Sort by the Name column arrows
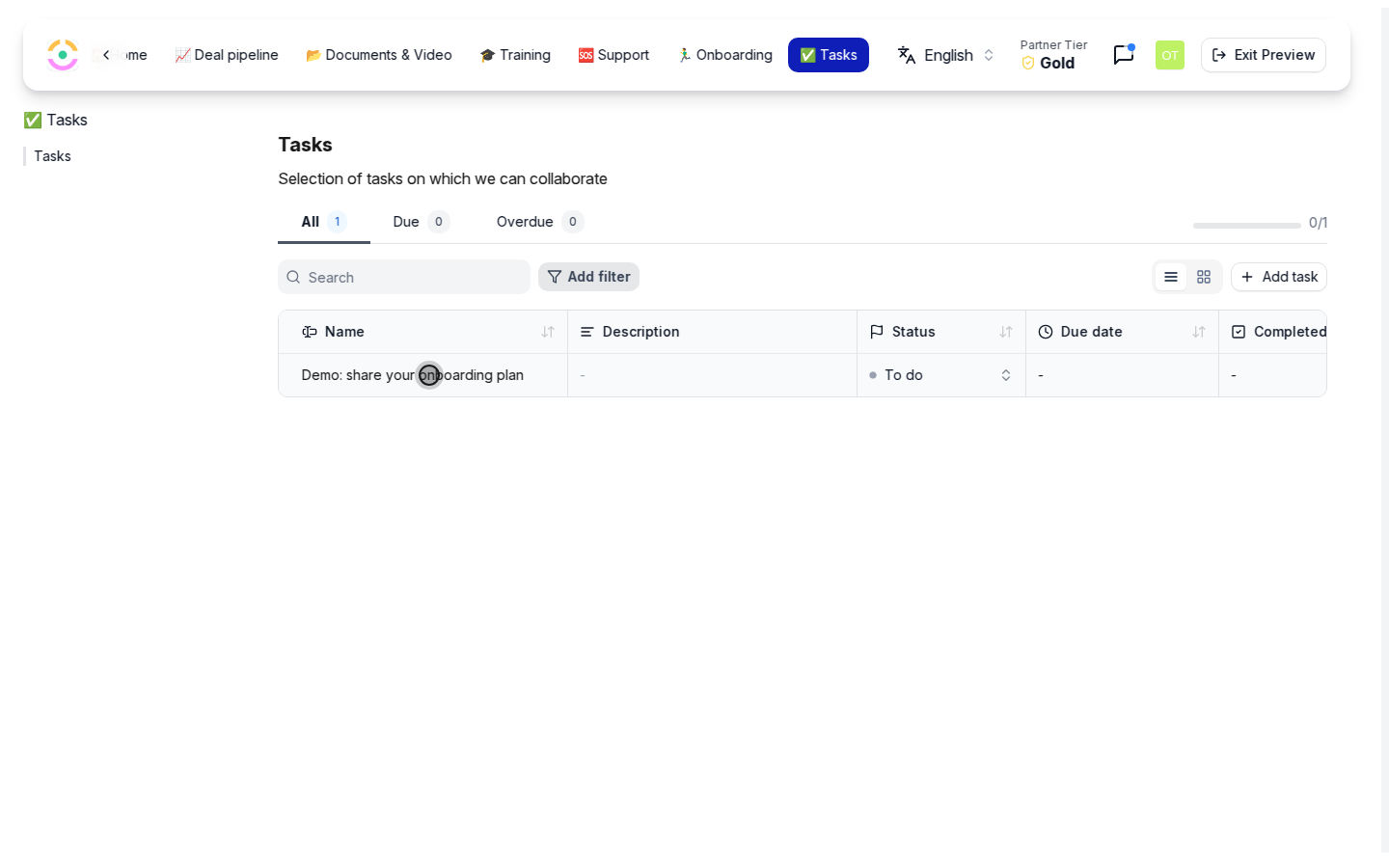 click(x=548, y=332)
